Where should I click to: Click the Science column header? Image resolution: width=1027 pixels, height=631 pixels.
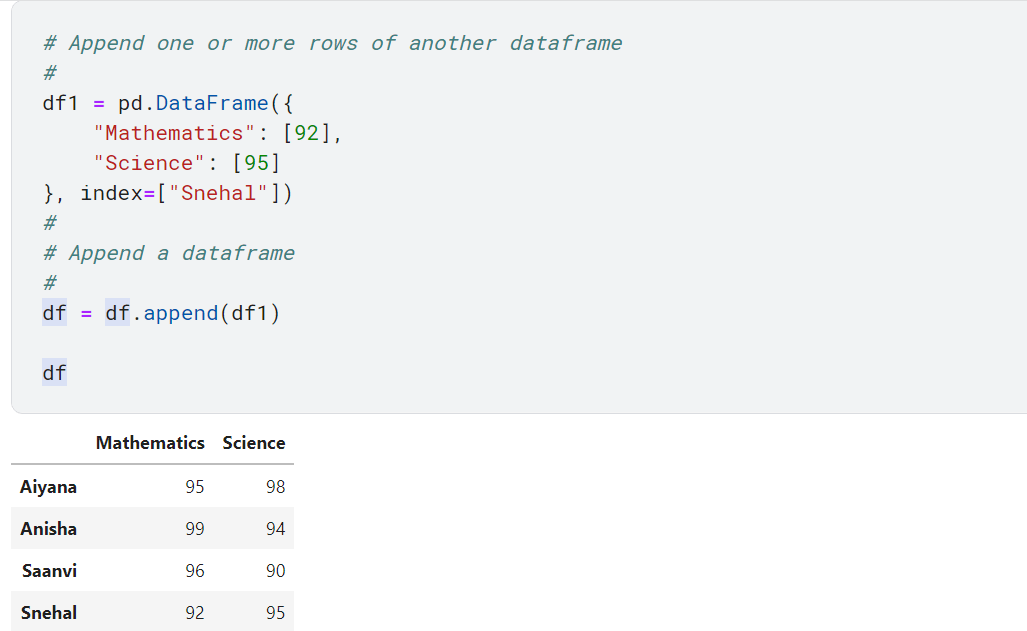(x=253, y=443)
